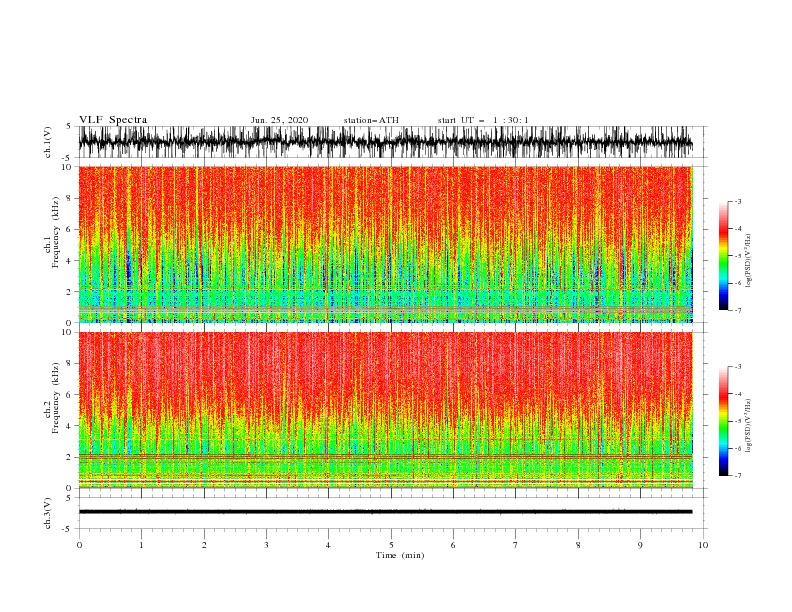Click the time axis tick label "9"
The width and height of the screenshot is (792, 612).
point(640,545)
